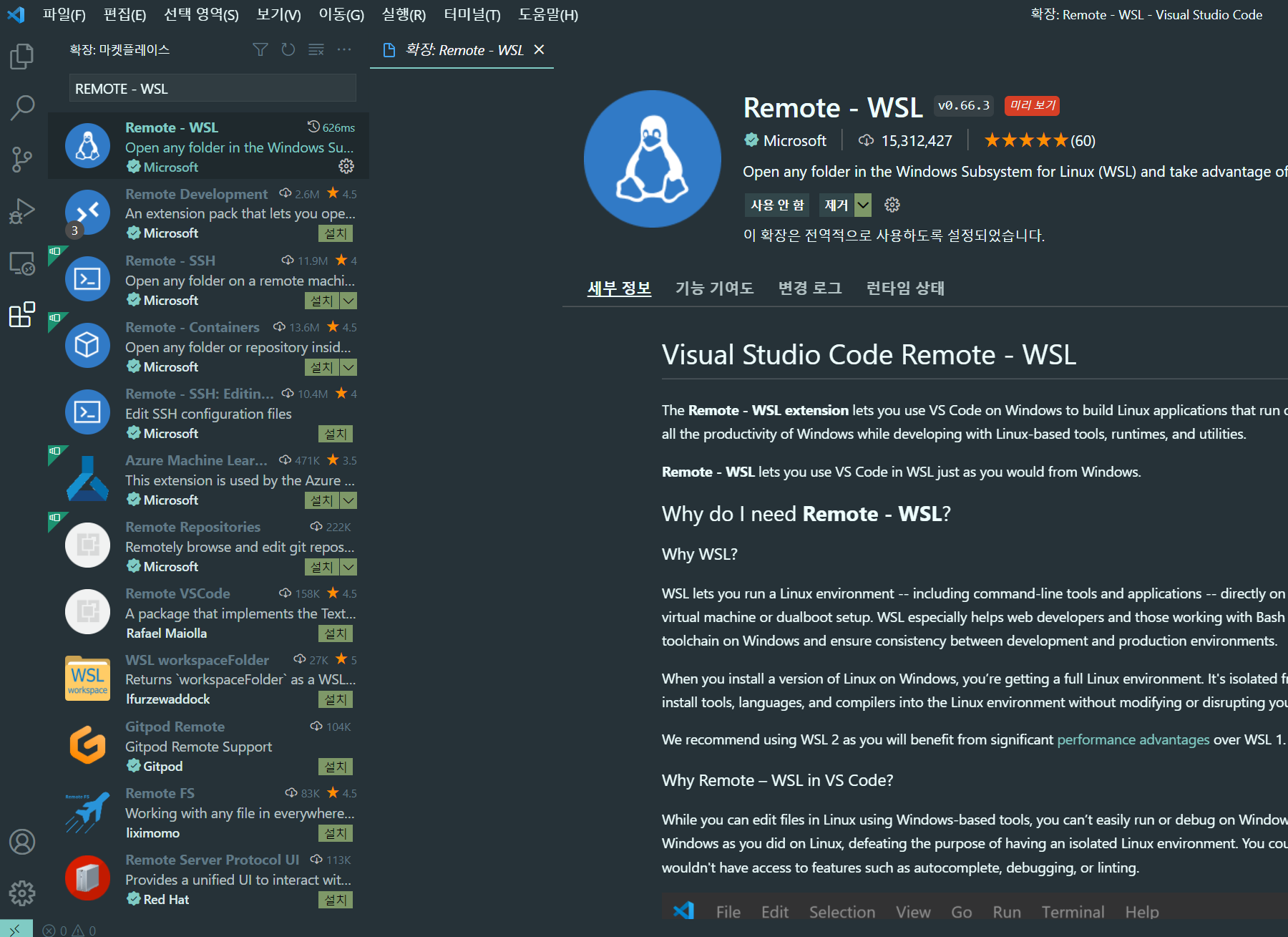This screenshot has width=1288, height=937.
Task: Close the 확장: Remote - WSL tab
Action: click(x=540, y=49)
